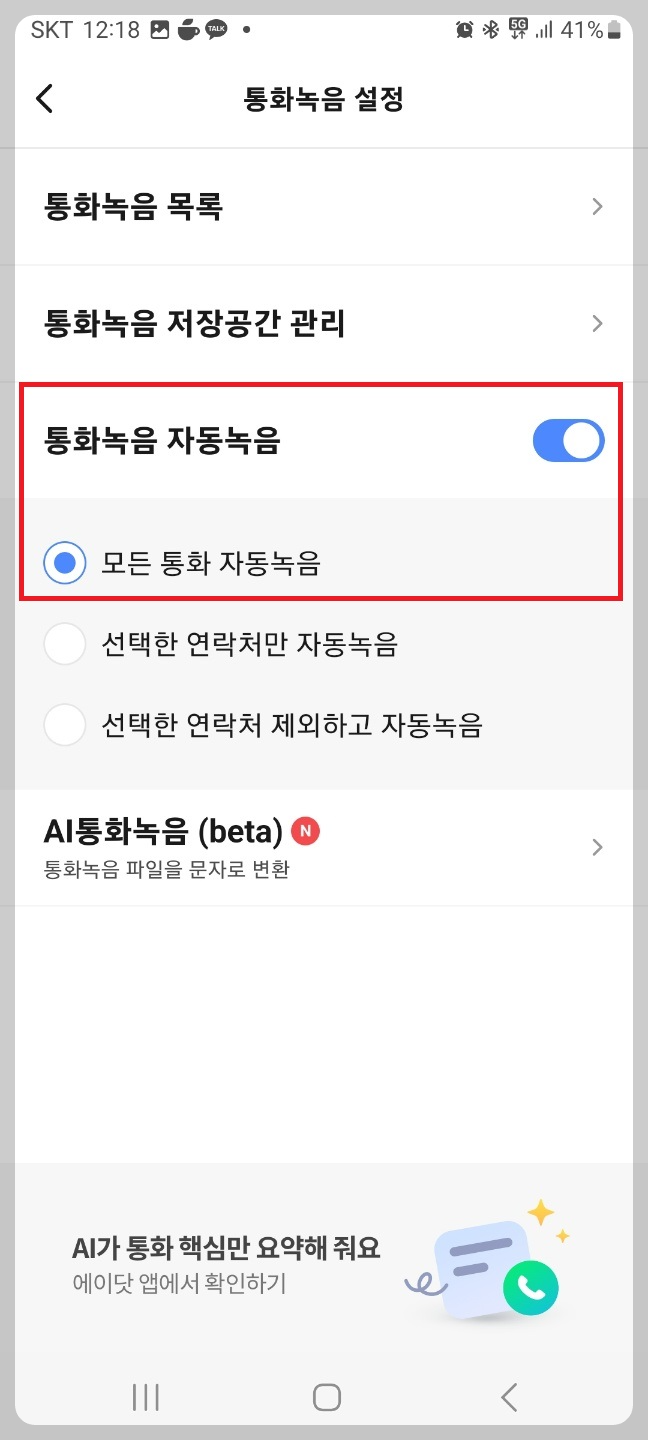Viewport: 648px width, 1440px height.
Task: Tap the back key in navigation bar
Action: click(508, 1397)
